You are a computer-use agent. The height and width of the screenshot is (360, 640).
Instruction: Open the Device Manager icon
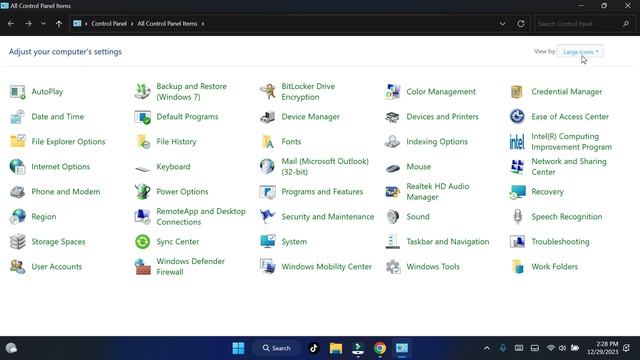click(x=267, y=117)
